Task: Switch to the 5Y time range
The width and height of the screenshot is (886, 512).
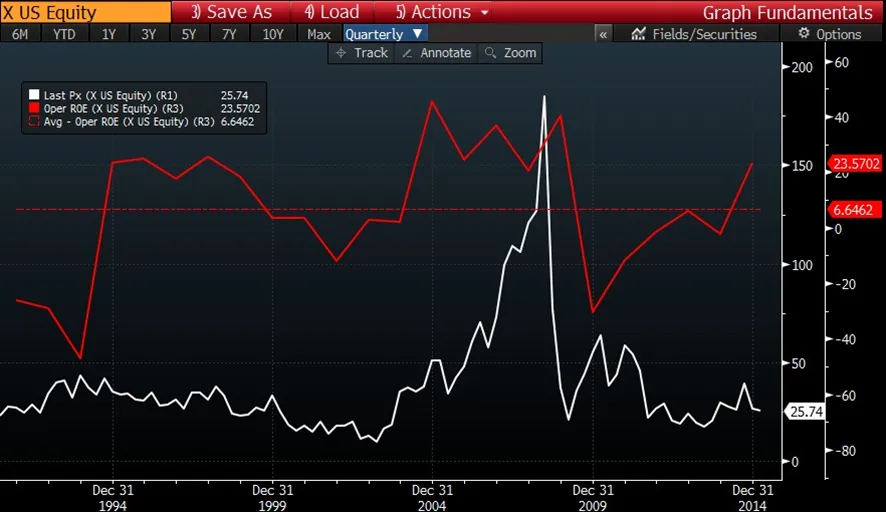Action: 189,34
